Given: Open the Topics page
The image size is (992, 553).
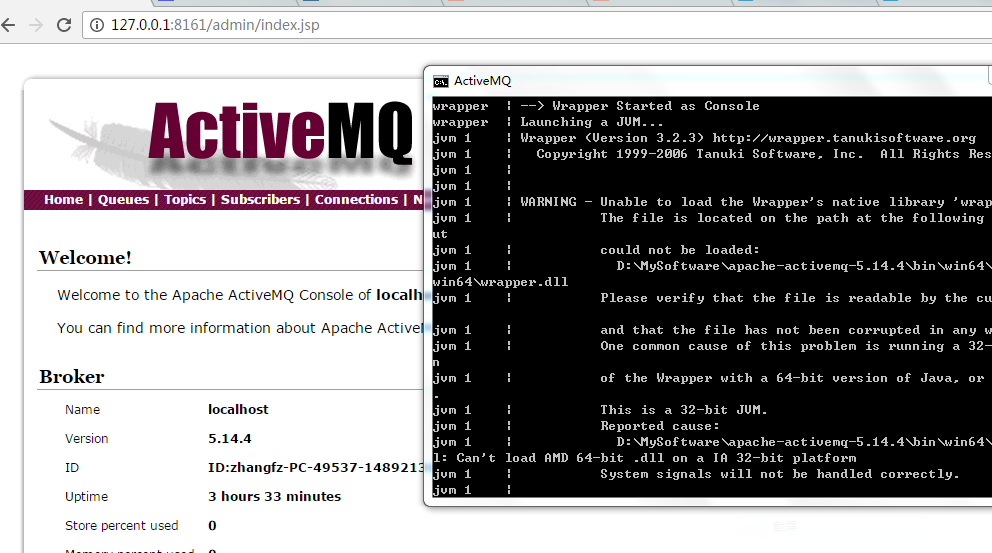Looking at the screenshot, I should click(x=185, y=200).
